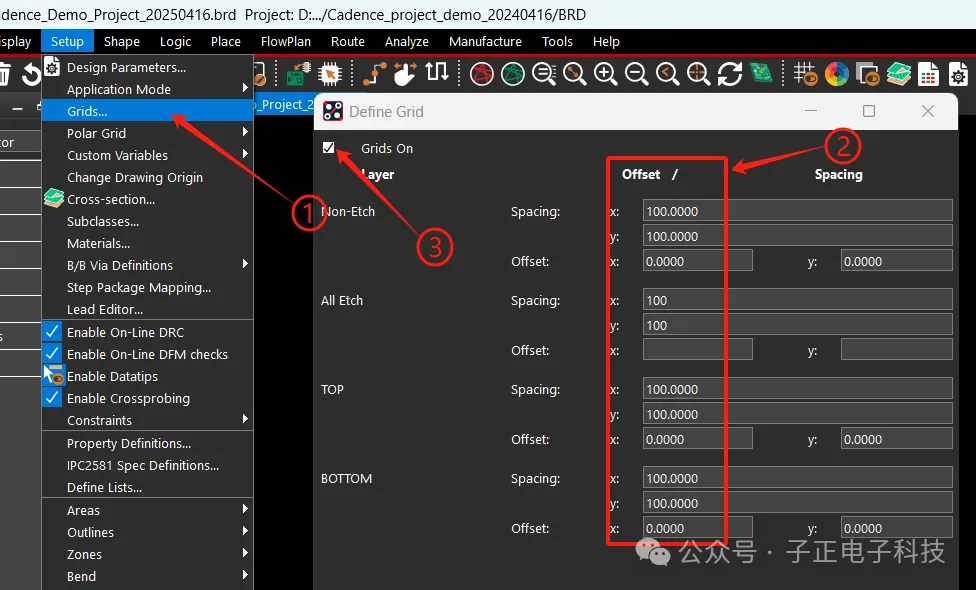Uncheck the Grids On checkbox
The image size is (976, 590).
(x=329, y=148)
